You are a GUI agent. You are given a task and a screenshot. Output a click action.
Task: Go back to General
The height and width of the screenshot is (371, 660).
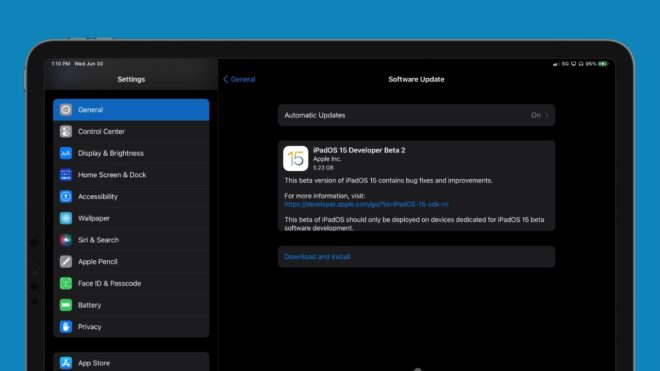(x=239, y=79)
